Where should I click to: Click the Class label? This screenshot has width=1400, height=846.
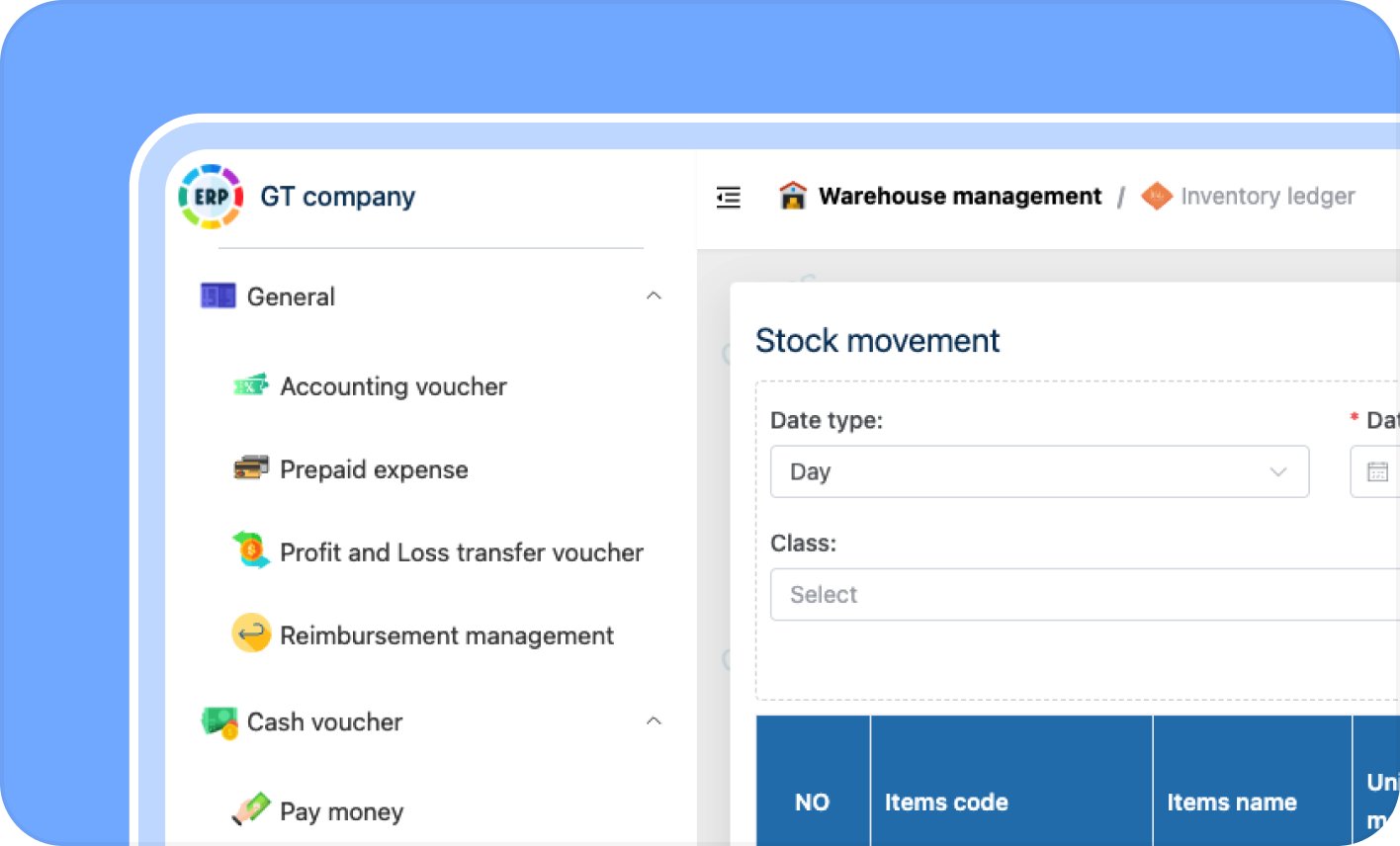803,543
